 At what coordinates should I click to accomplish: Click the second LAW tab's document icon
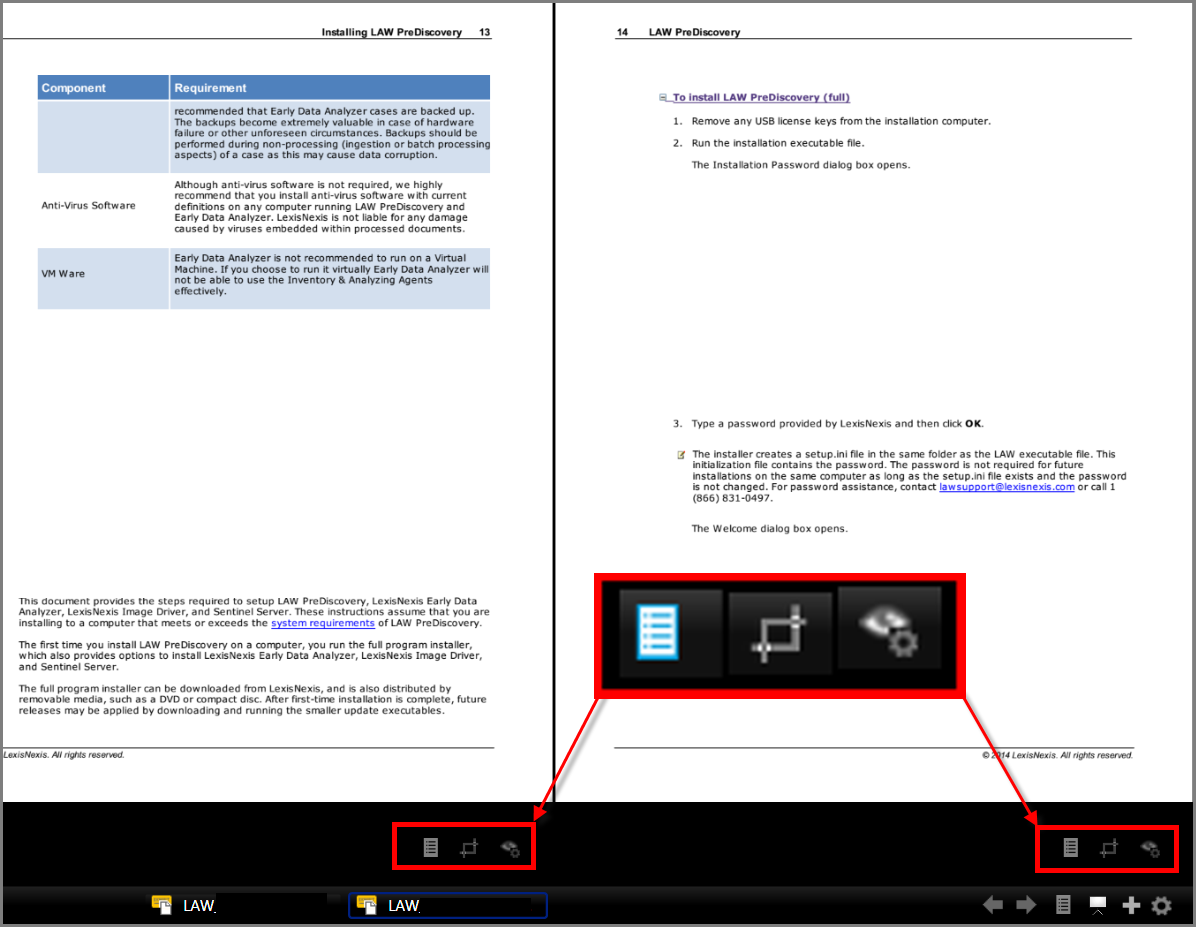pyautogui.click(x=367, y=905)
